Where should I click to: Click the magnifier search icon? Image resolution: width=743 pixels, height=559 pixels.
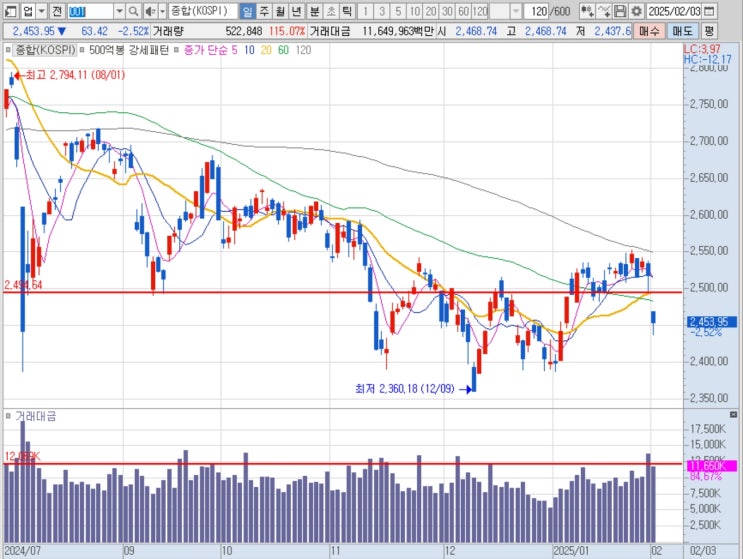134,10
